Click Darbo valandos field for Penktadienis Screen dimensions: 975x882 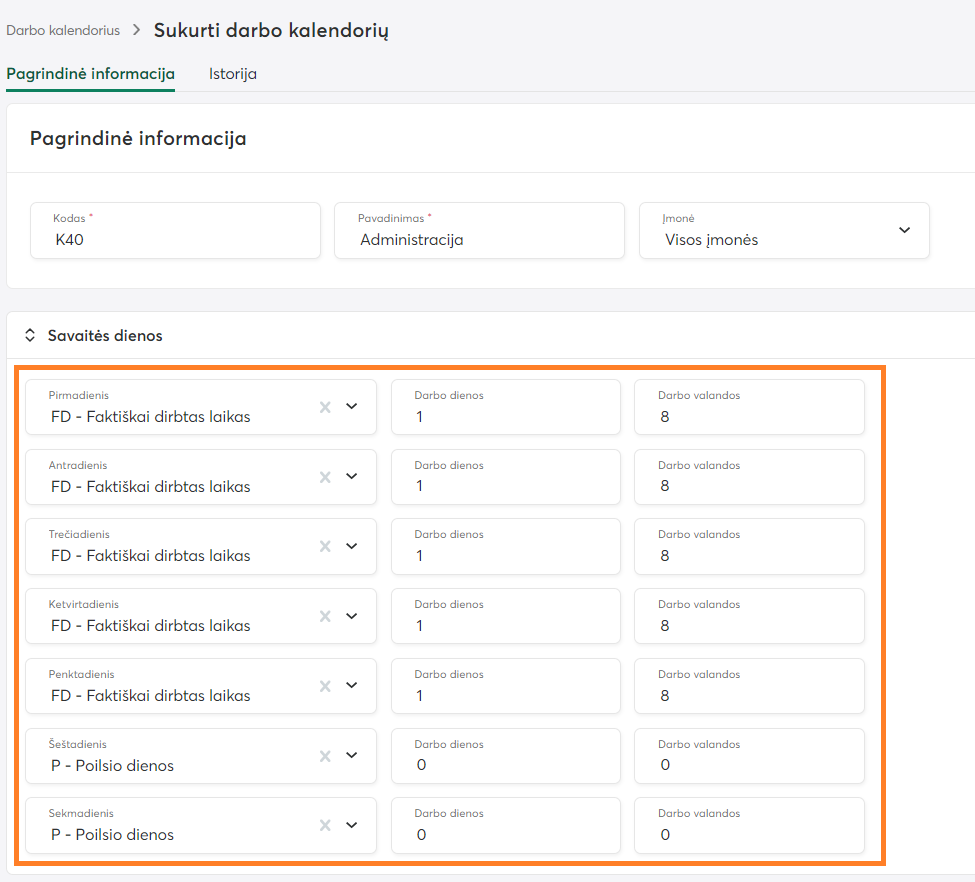pos(749,695)
